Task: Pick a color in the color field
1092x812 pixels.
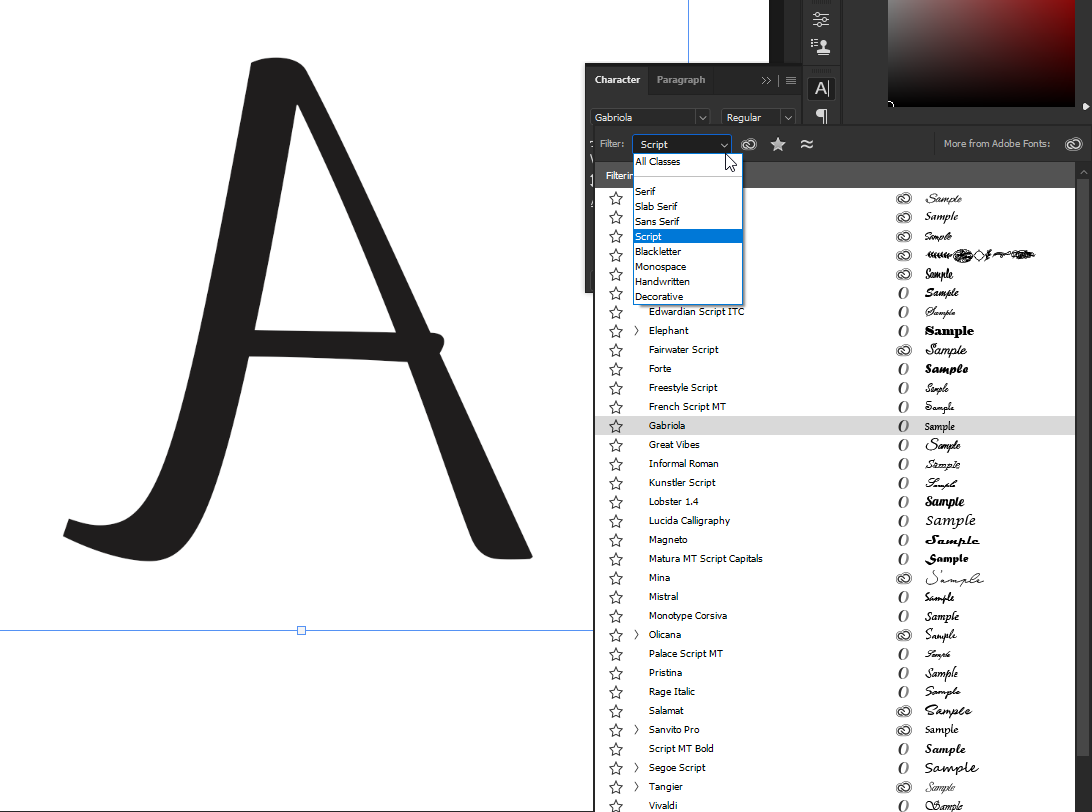Action: [980, 55]
